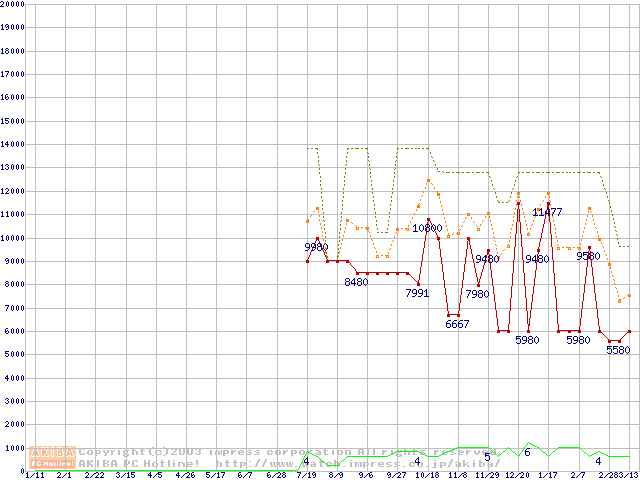Screen dimensions: 640x480
Task: Click the 7991 data label
Action: pyautogui.click(x=417, y=294)
